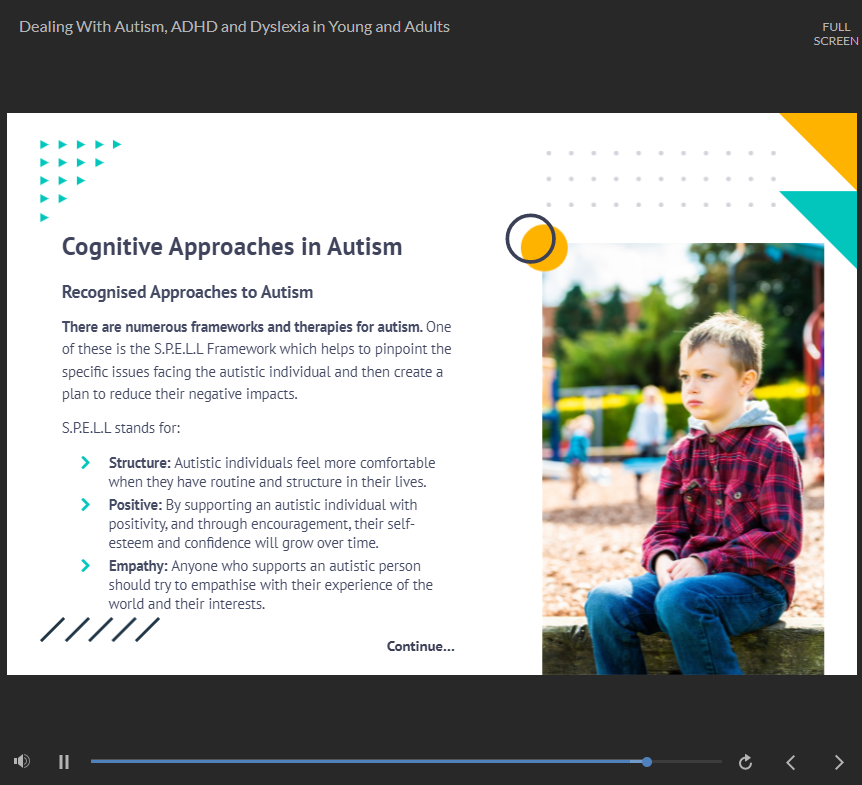Go back with the previous slide arrow
The height and width of the screenshot is (785, 862).
click(x=791, y=762)
